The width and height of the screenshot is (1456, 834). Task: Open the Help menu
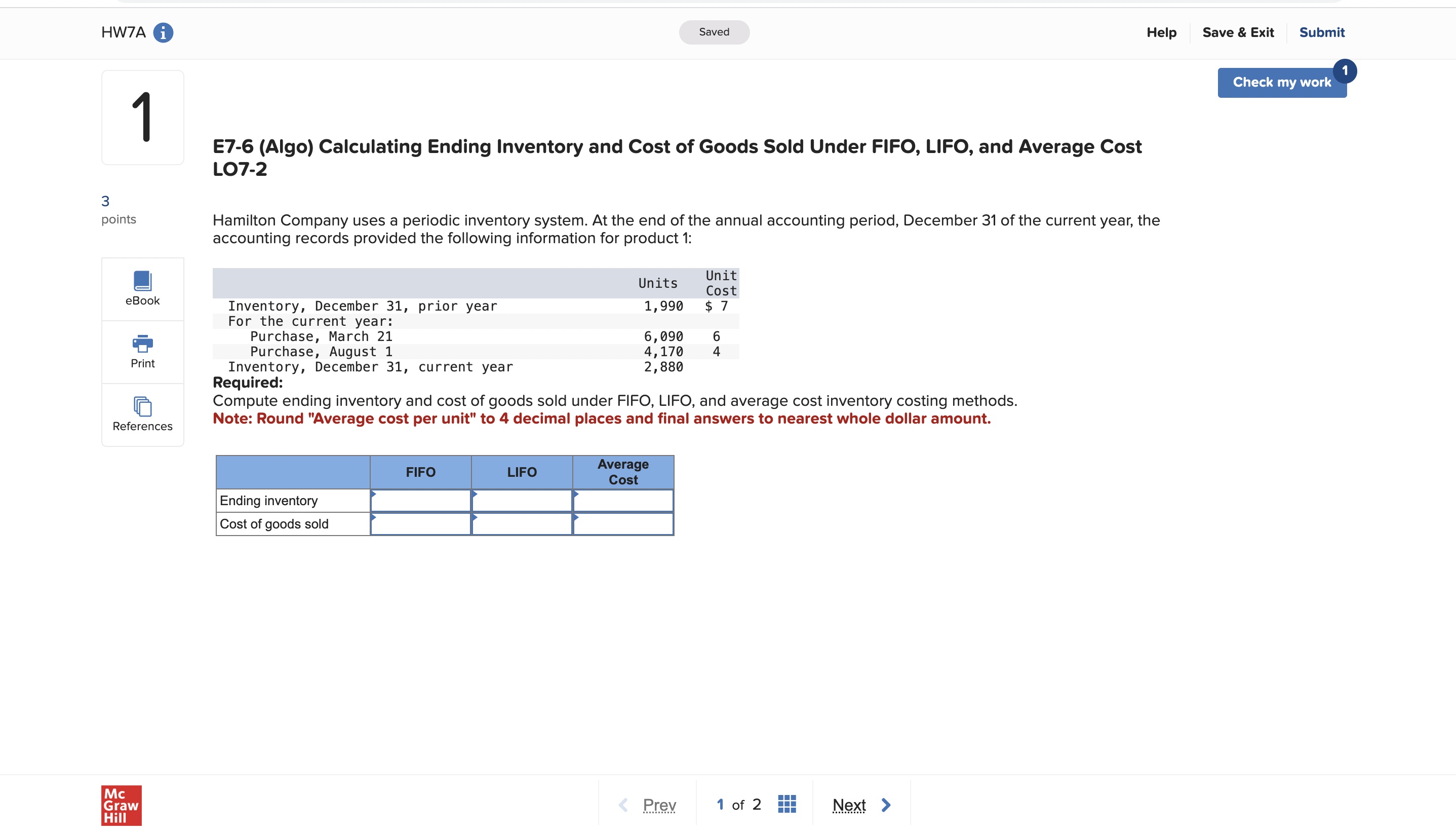pyautogui.click(x=1161, y=32)
